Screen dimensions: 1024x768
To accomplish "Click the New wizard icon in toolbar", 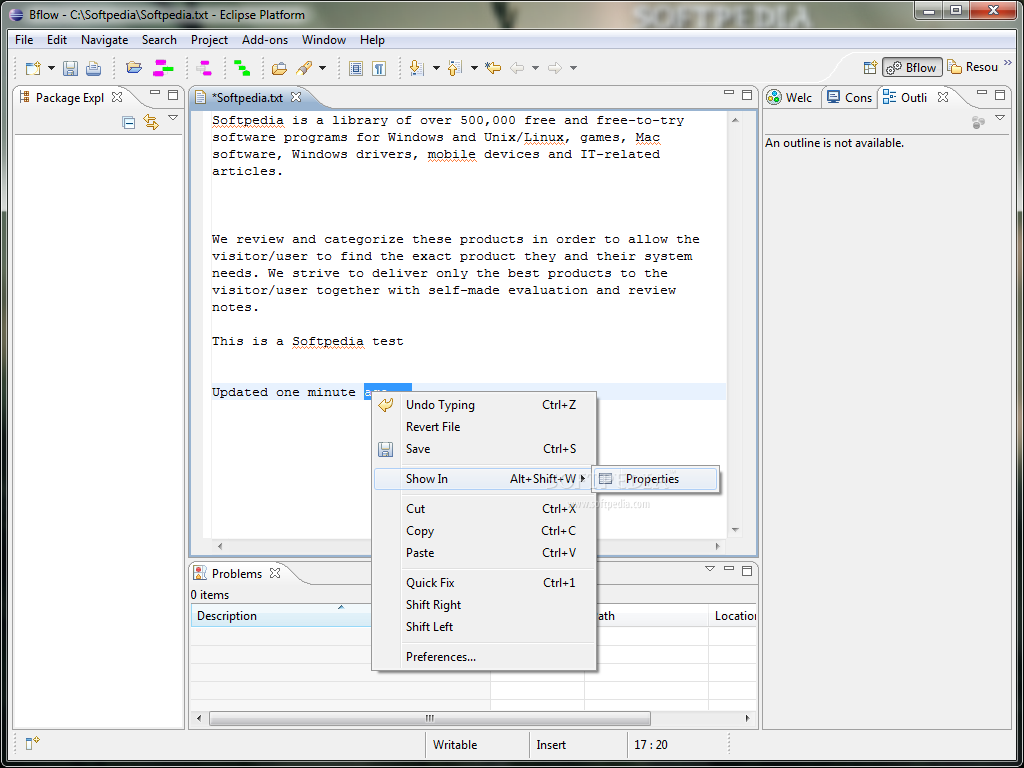I will (33, 68).
